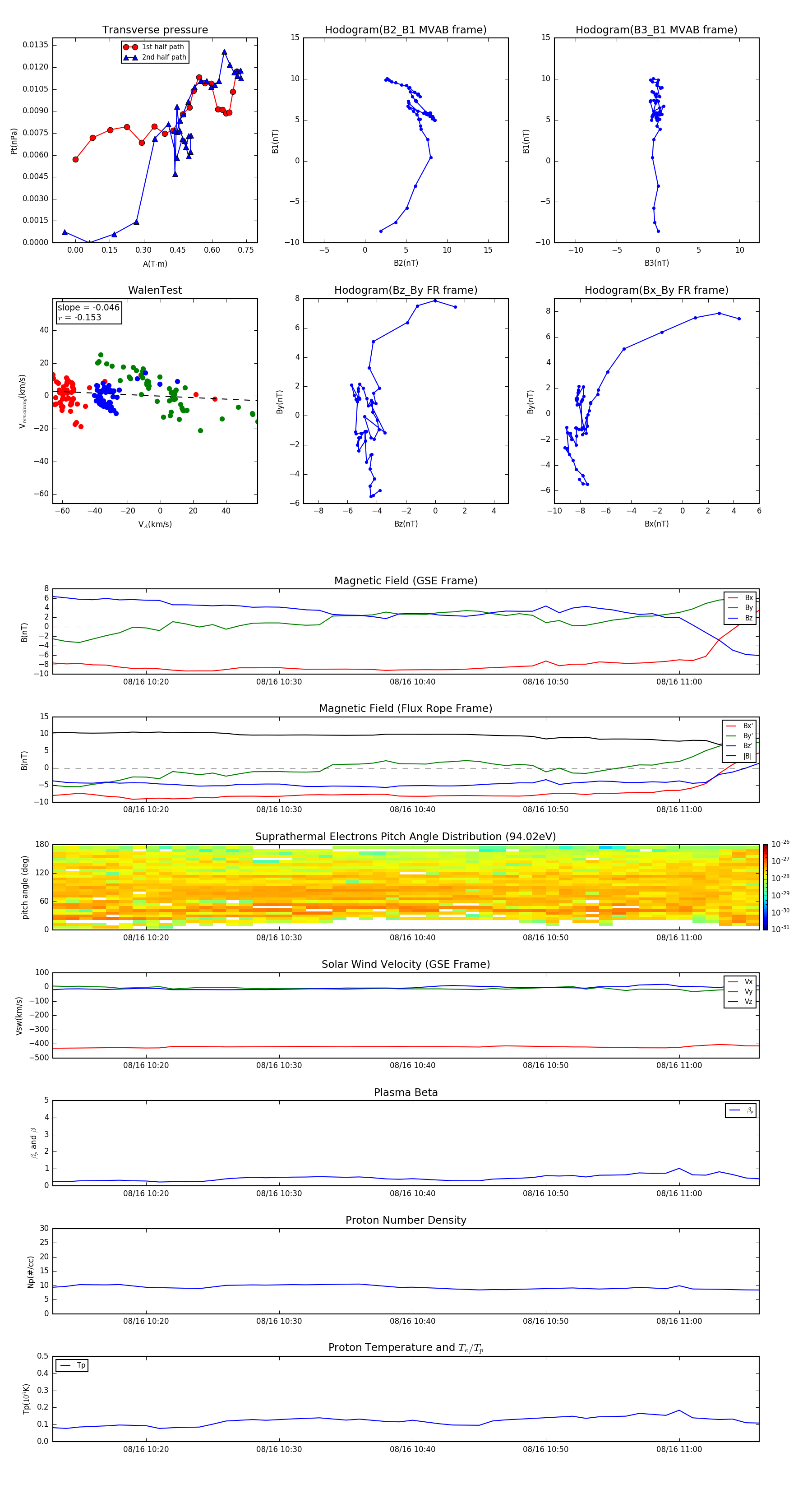Select the 'βp and β' y-axis label

coord(33,1143)
